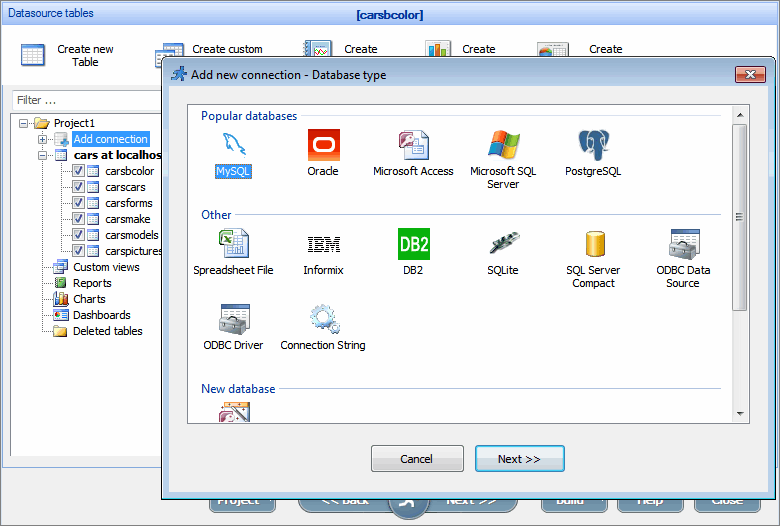This screenshot has height=526, width=780.
Task: Choose the Spreadsheet File option
Action: [233, 244]
